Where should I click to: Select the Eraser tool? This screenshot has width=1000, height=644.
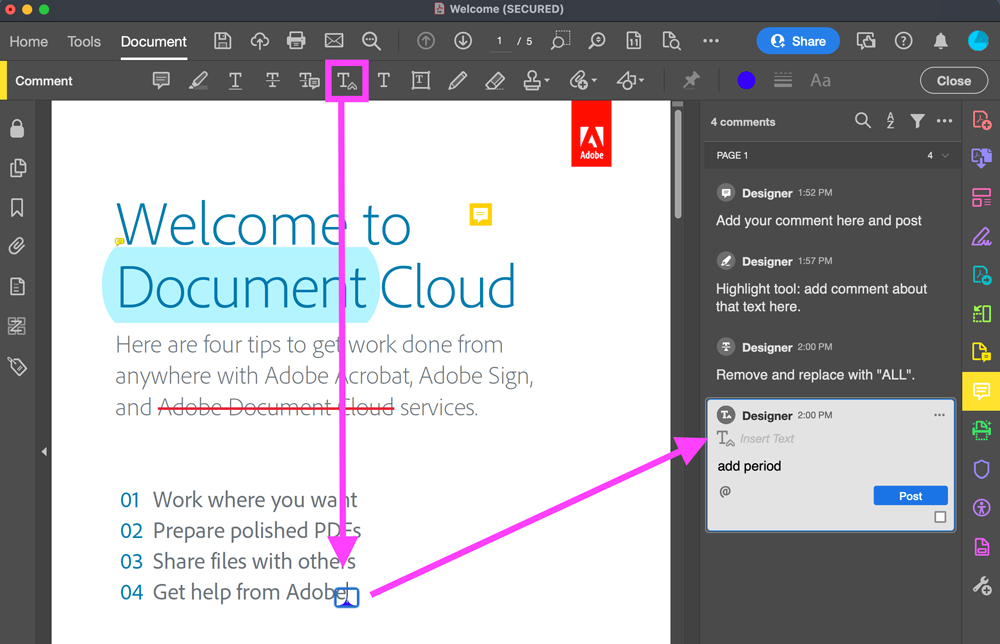494,81
